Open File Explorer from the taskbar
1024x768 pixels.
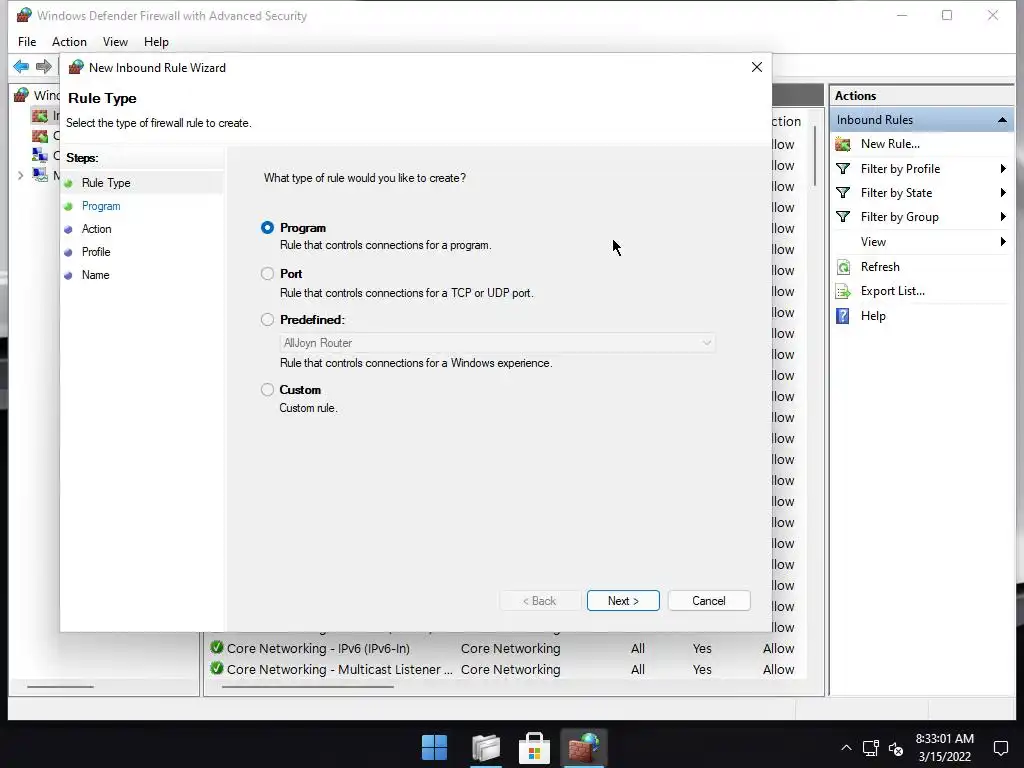coord(486,748)
